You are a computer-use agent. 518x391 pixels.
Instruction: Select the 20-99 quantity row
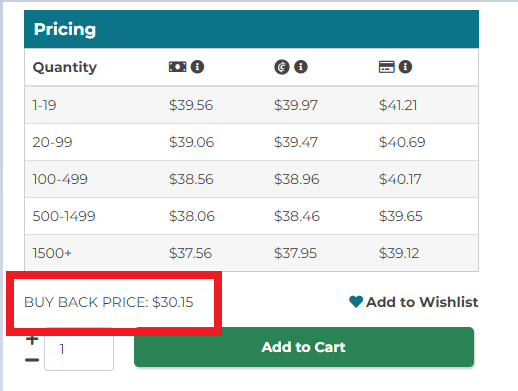[x=251, y=142]
